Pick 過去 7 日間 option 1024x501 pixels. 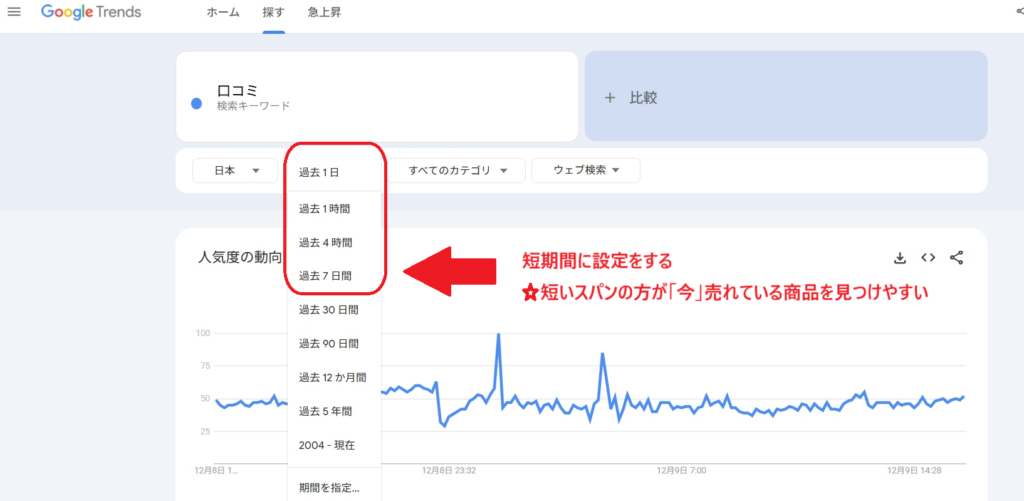point(324,276)
